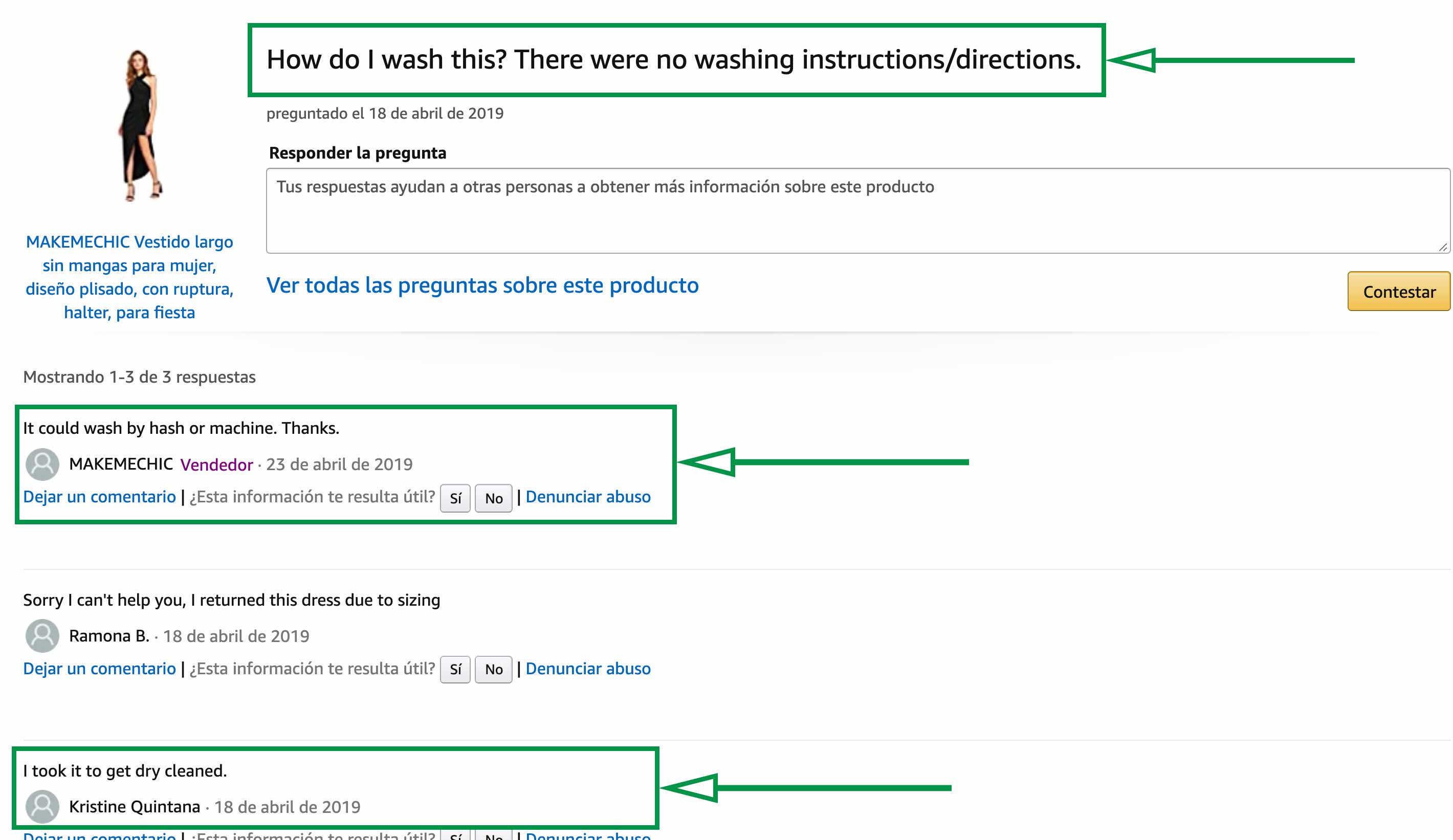
Task: Select 'Responder la pregunta' heading
Action: [x=358, y=153]
